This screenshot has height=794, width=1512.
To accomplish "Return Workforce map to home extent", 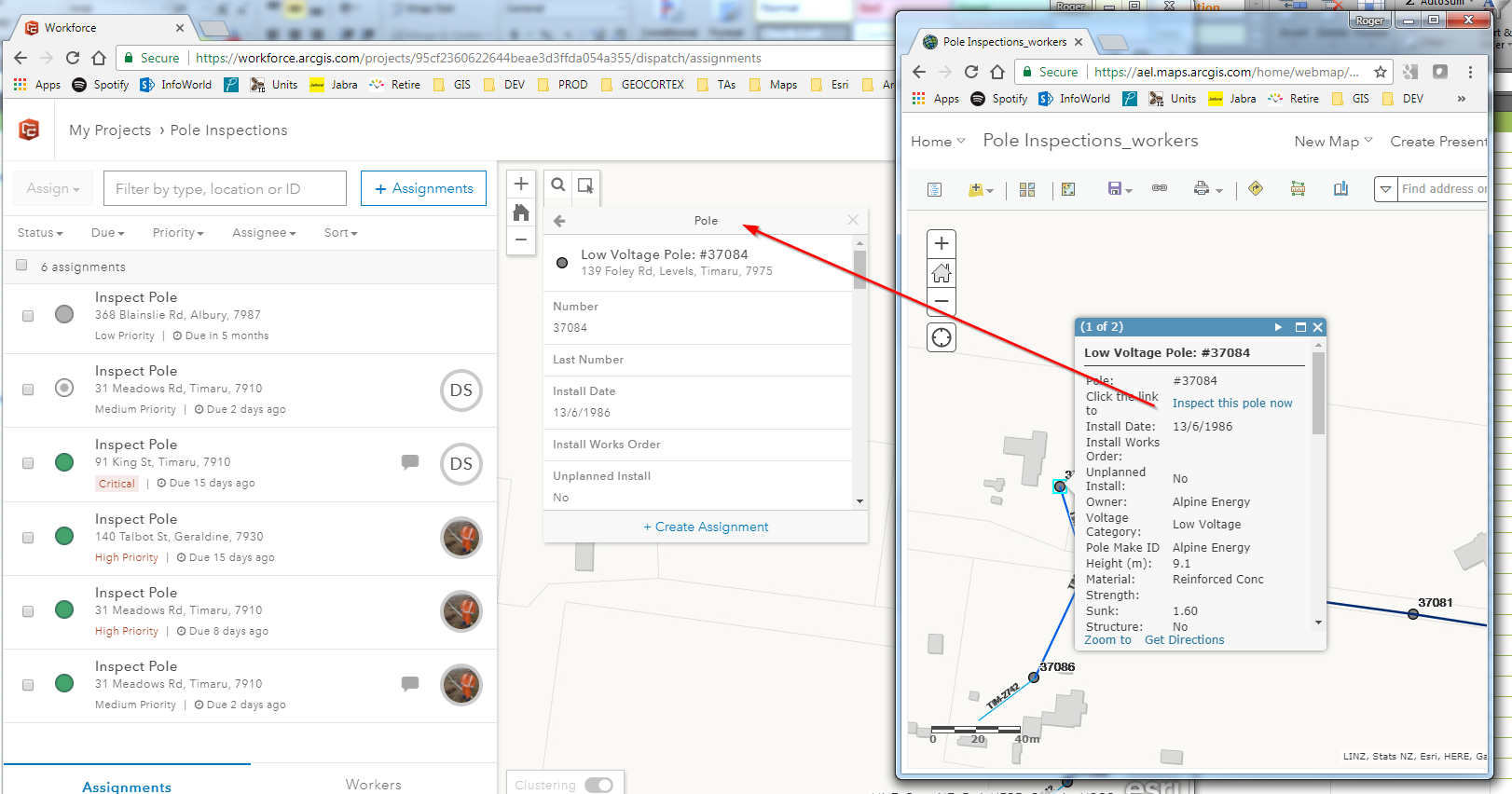I will click(x=521, y=212).
